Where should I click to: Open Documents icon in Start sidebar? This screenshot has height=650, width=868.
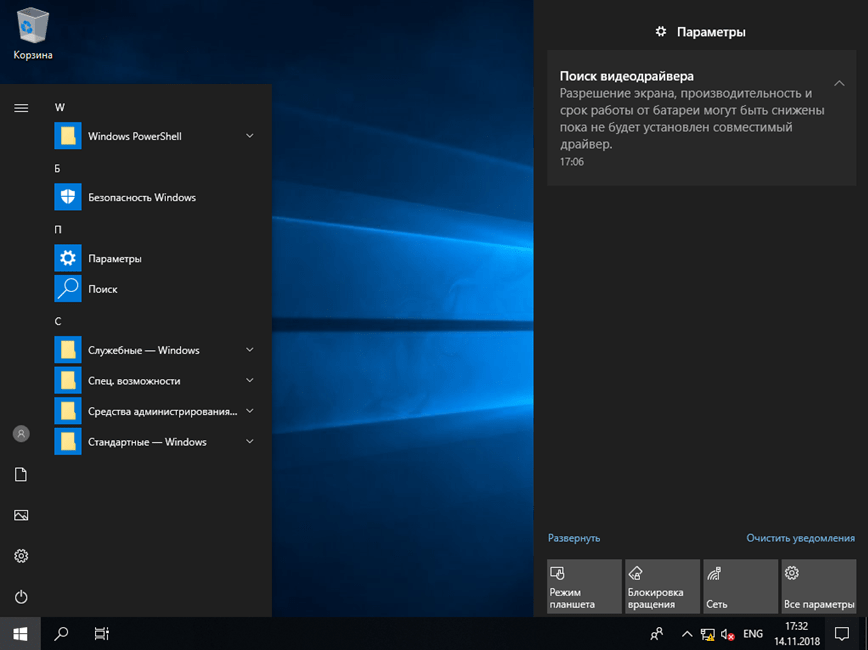(21, 475)
